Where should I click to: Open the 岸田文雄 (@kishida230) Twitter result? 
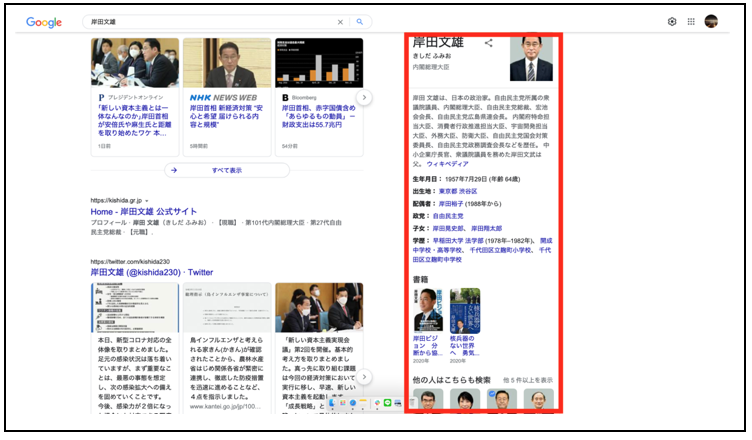coord(151,272)
